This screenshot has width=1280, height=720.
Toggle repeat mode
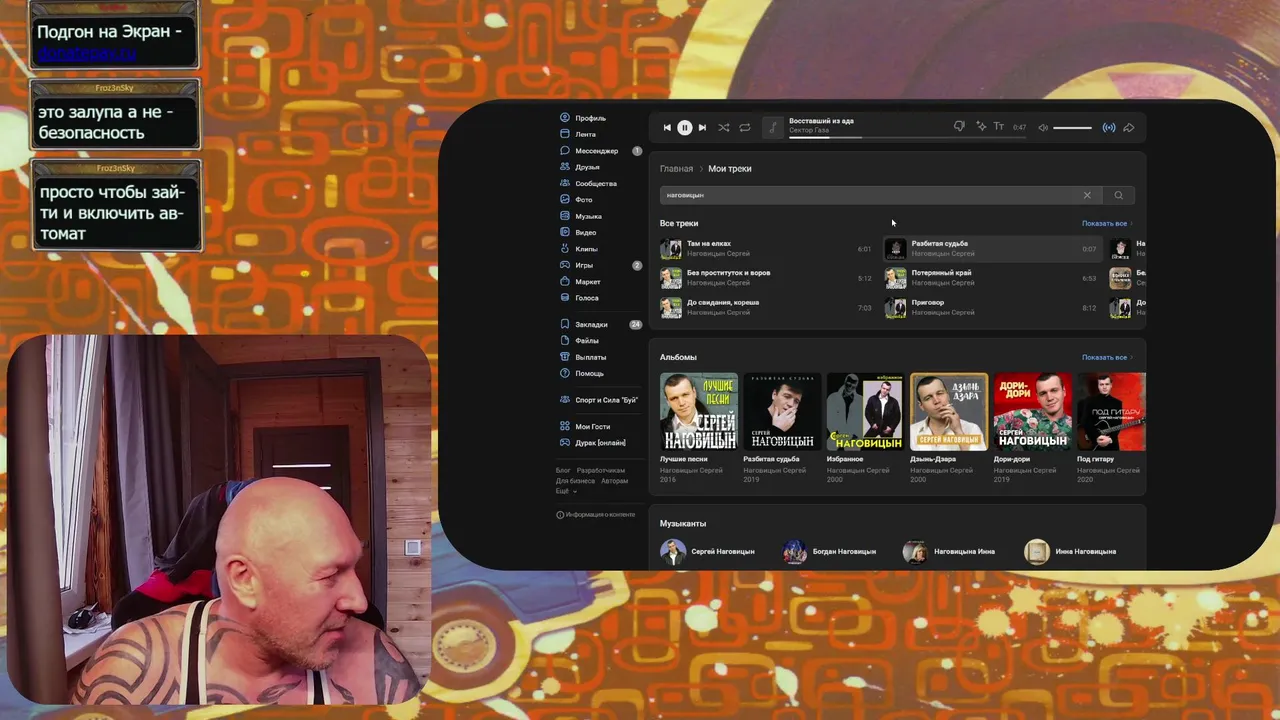pyautogui.click(x=745, y=127)
